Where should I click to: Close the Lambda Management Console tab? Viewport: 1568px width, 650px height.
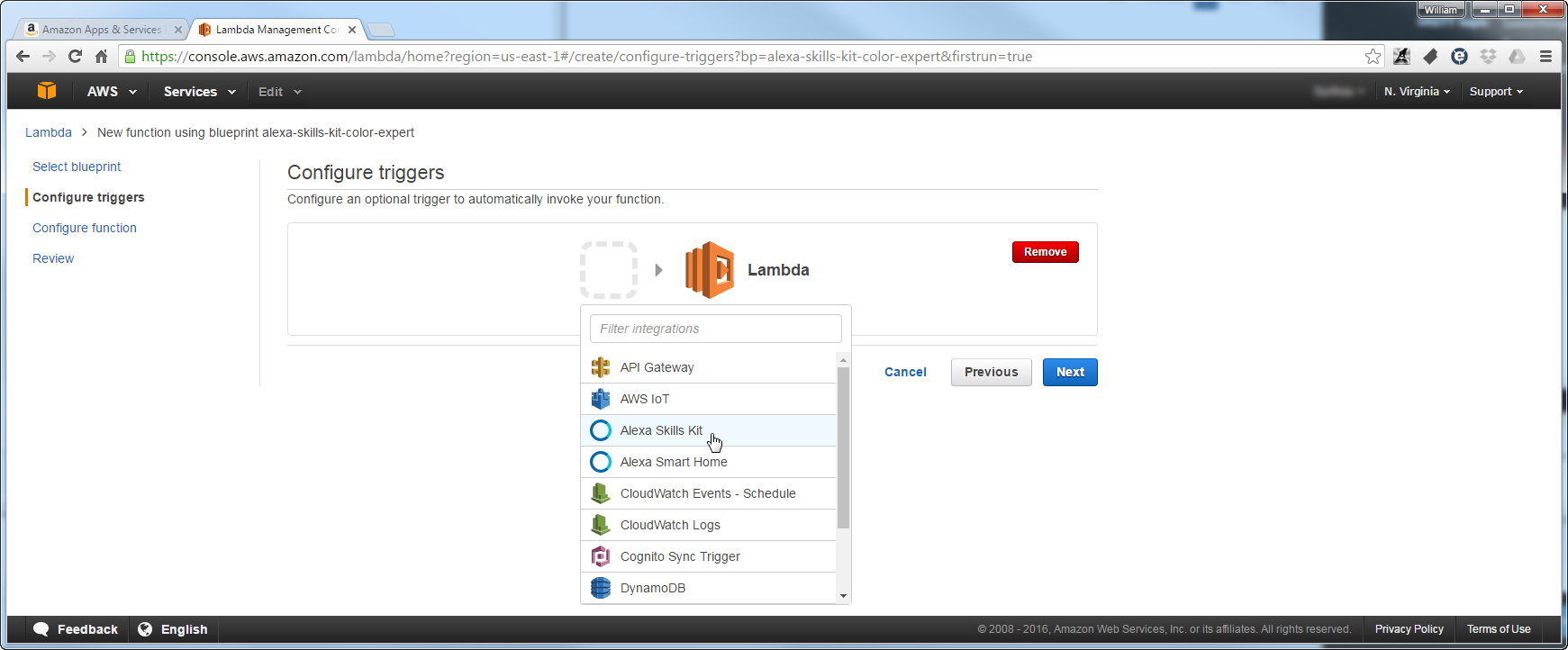pyautogui.click(x=352, y=30)
